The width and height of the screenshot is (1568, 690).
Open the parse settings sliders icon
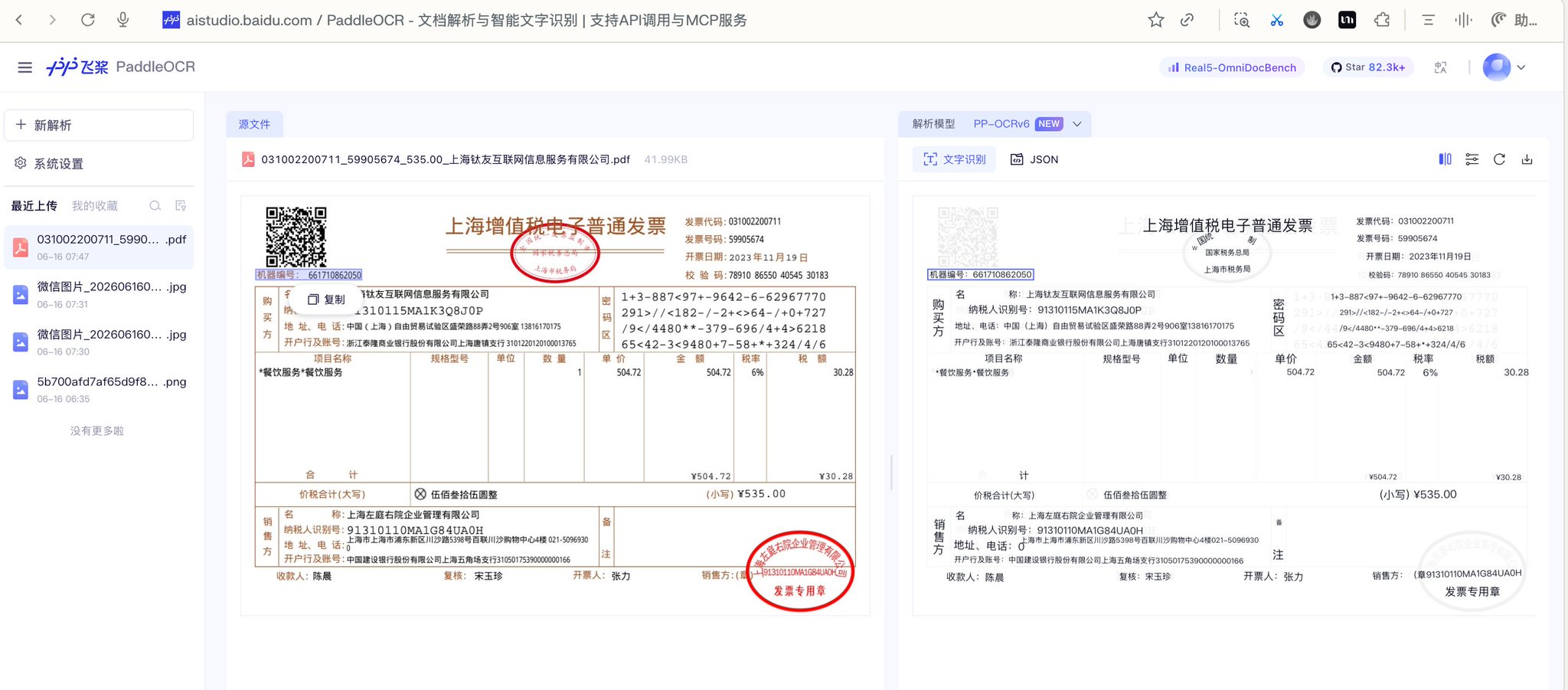pyautogui.click(x=1472, y=159)
